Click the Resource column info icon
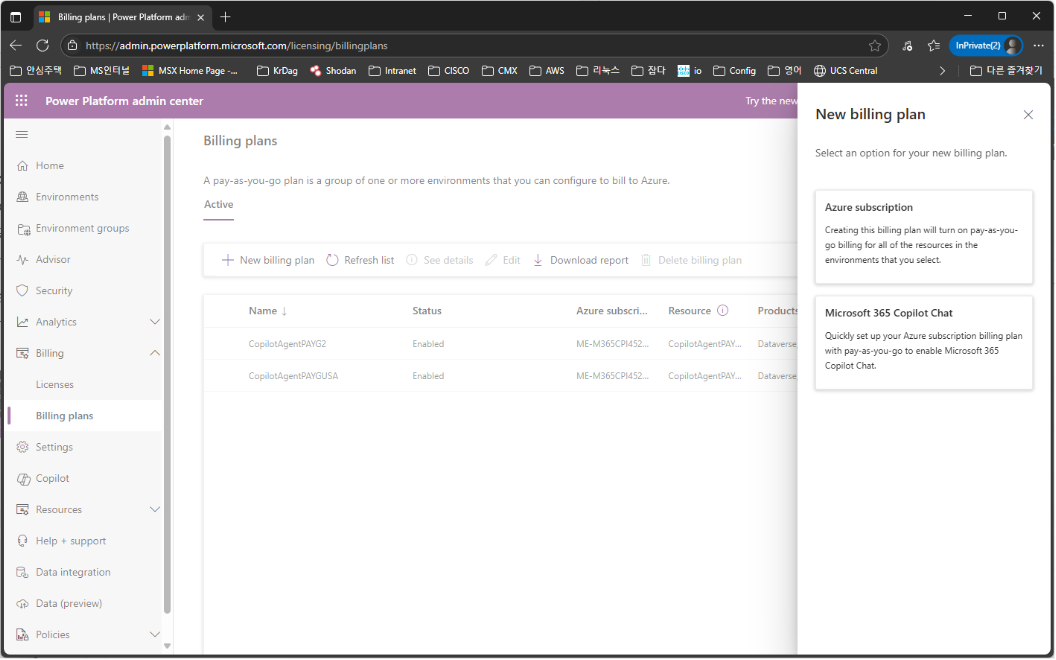 point(723,310)
